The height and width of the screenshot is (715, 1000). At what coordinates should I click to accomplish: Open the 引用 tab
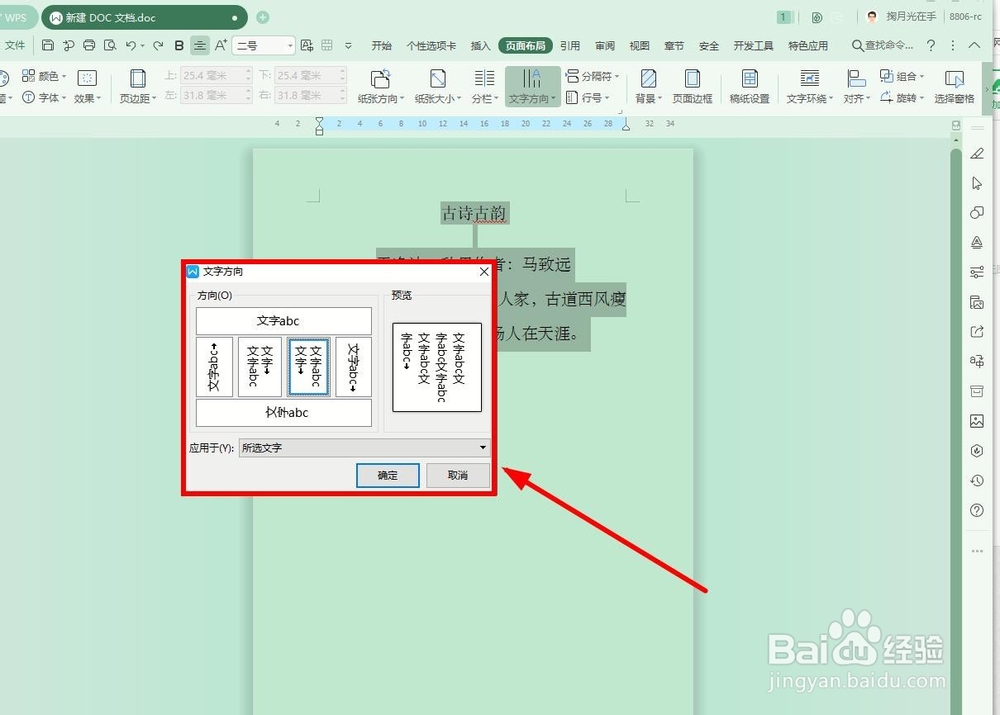(570, 45)
